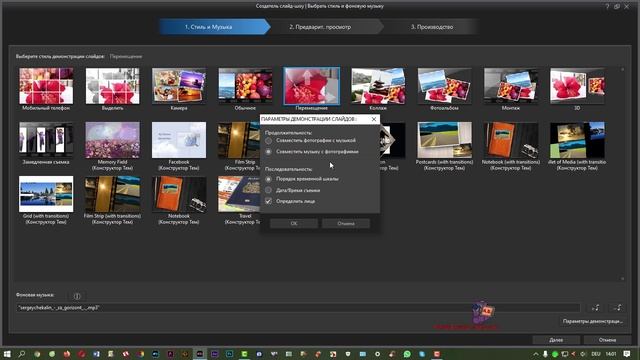Click the 'Далее' button
This screenshot has height=360, width=640.
point(556,340)
